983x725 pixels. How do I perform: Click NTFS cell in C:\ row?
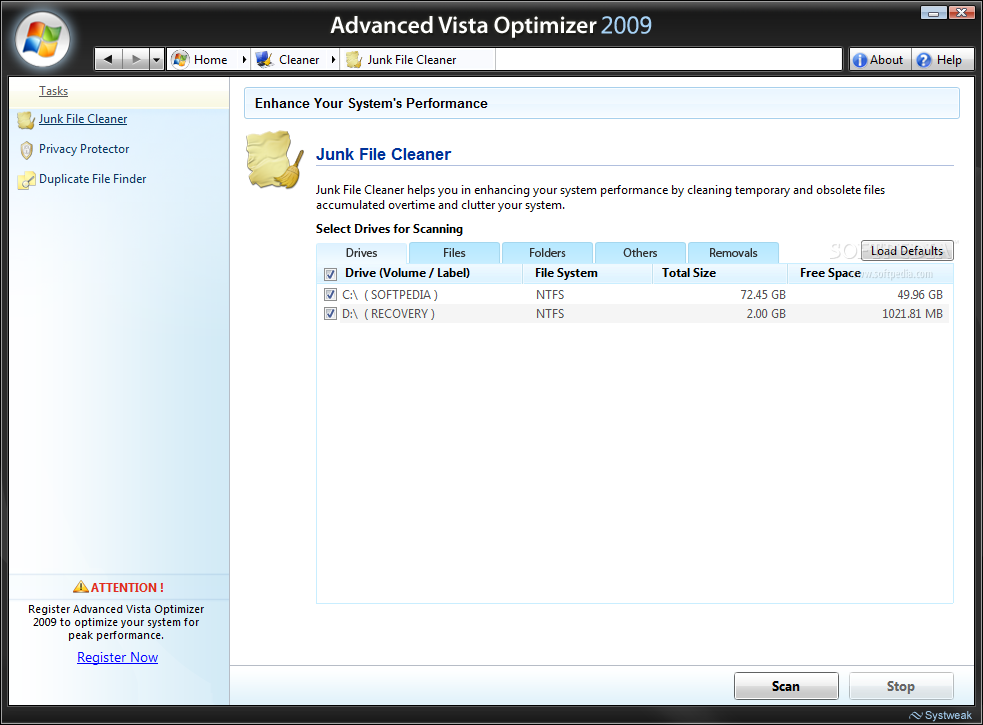coord(550,294)
